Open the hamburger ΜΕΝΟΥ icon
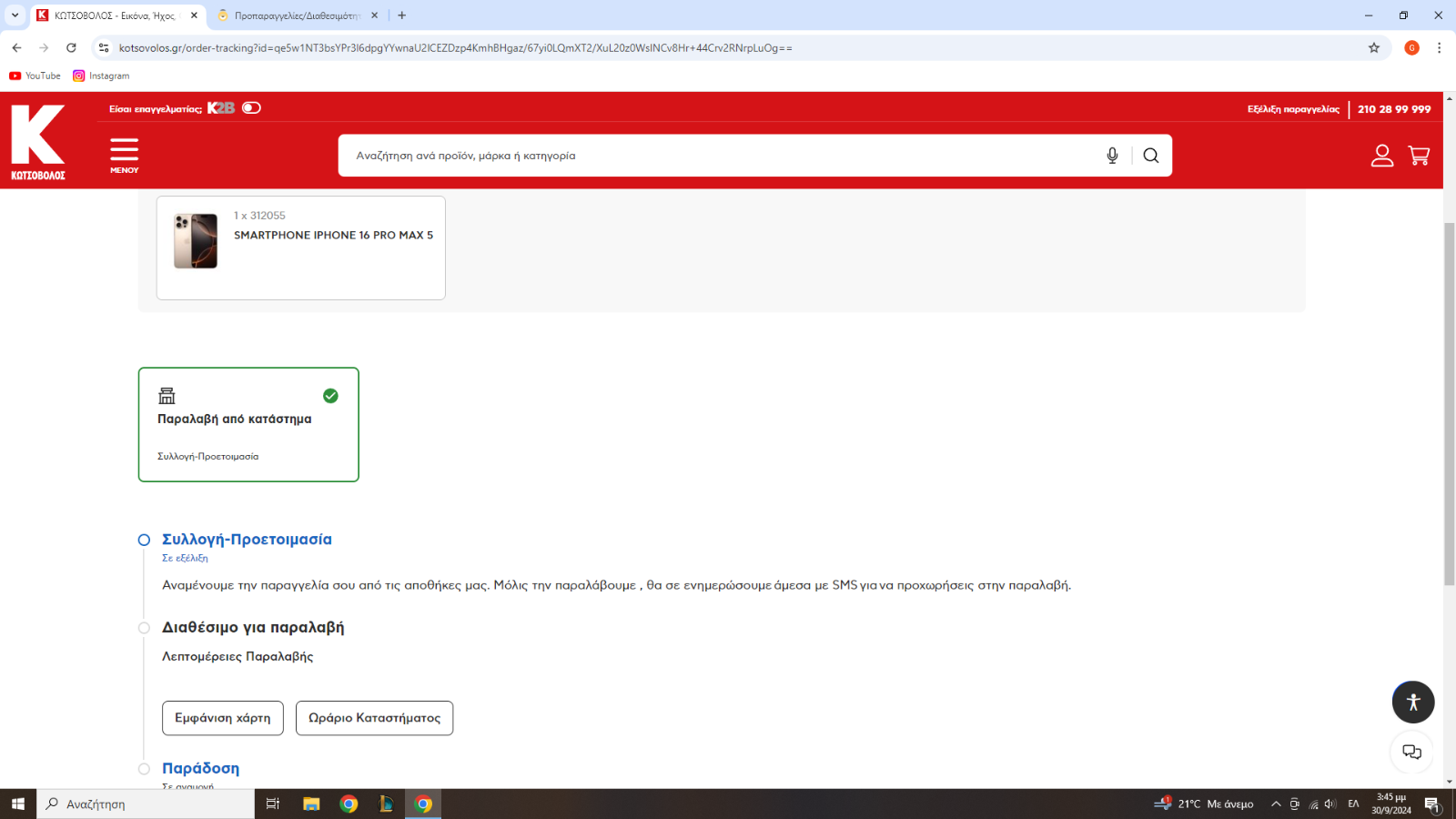Viewport: 1456px width, 819px height. 125,155
